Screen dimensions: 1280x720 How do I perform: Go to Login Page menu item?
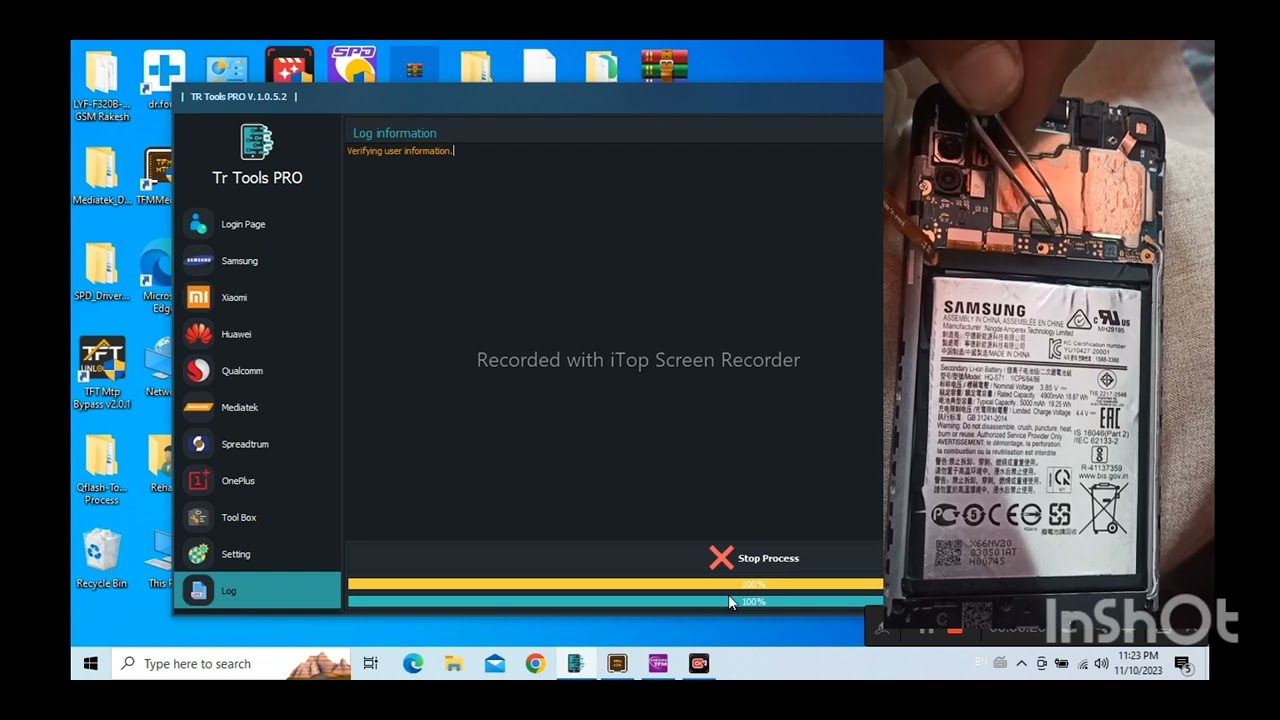tap(243, 225)
